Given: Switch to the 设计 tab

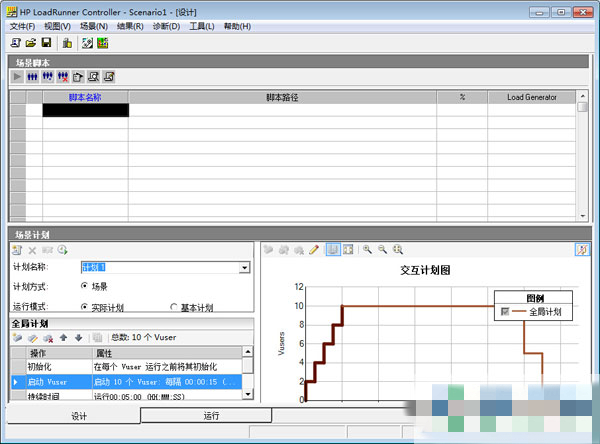Looking at the screenshot, I should coord(73,416).
